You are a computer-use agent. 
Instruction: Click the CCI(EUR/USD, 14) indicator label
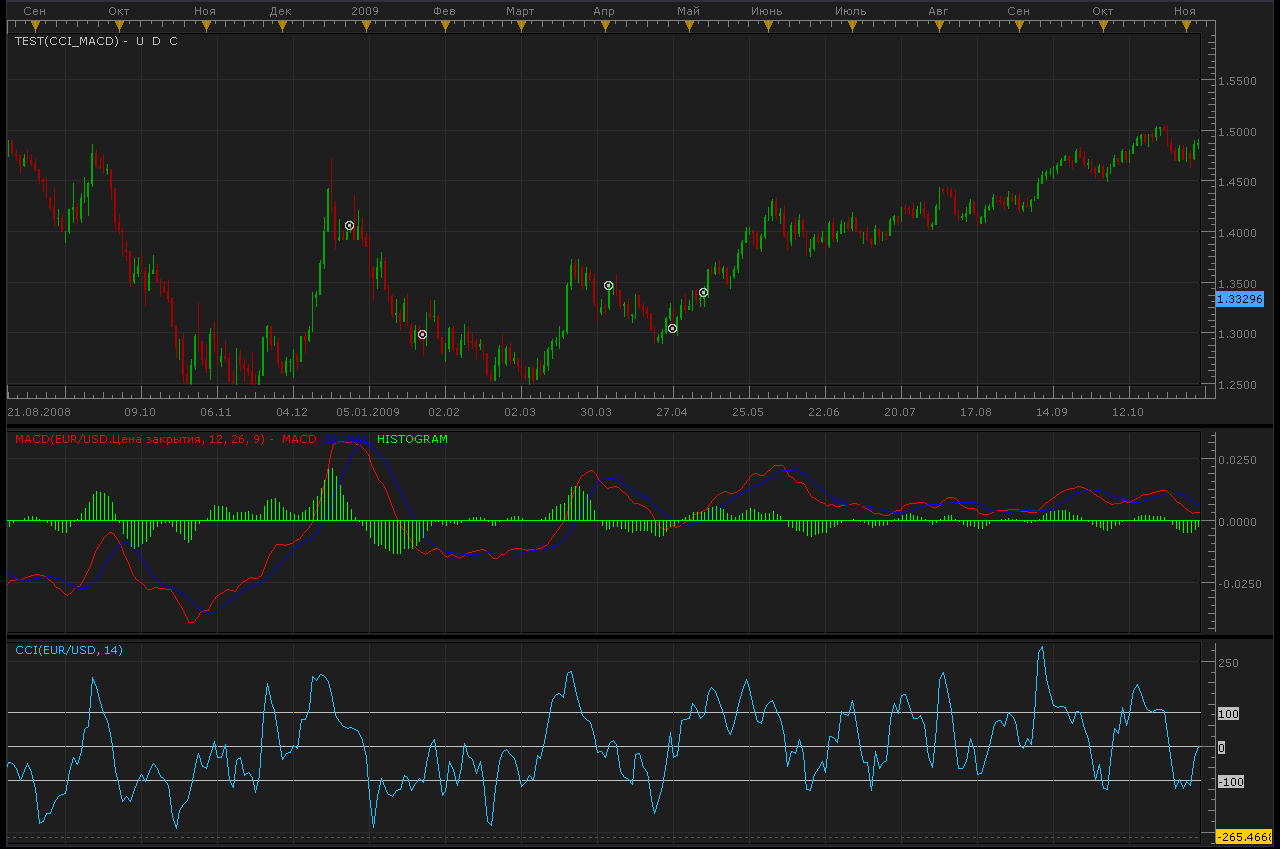click(x=69, y=650)
